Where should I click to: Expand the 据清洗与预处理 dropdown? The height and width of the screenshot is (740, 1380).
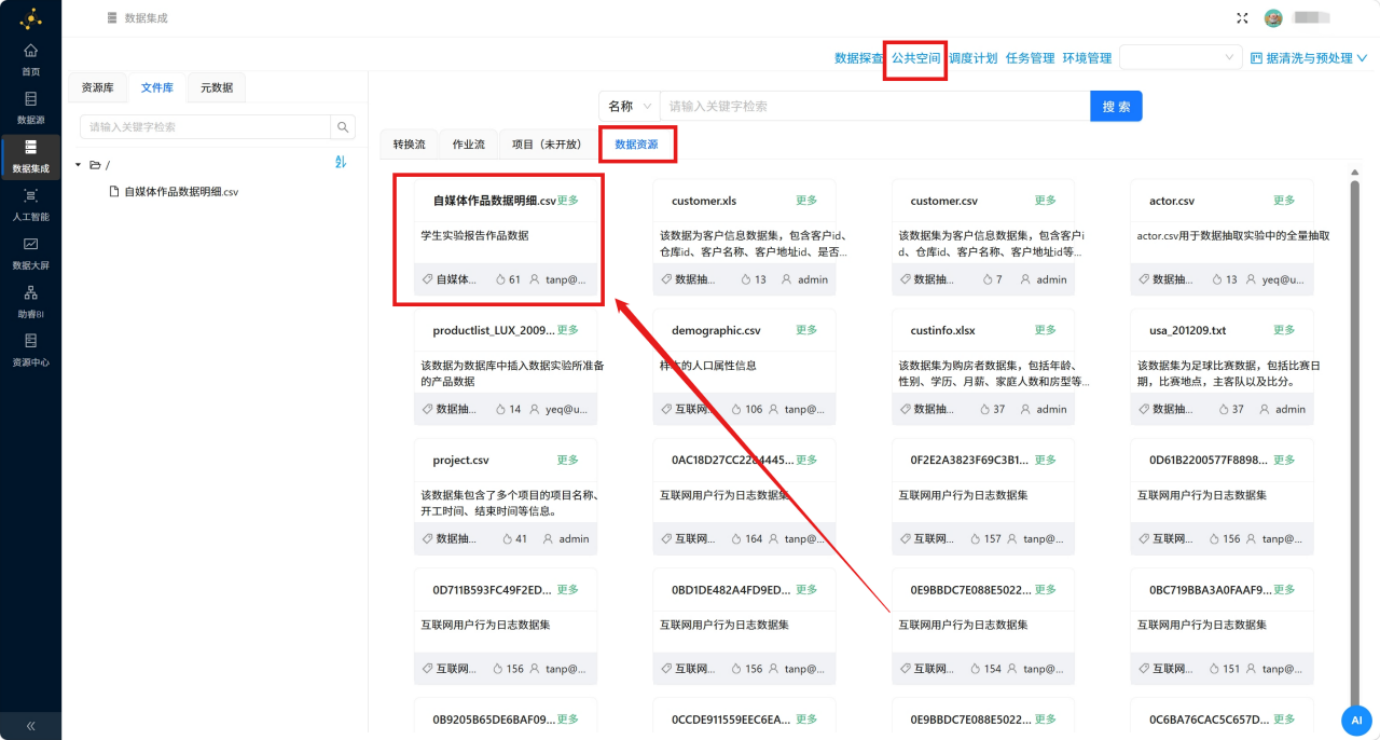[x=1361, y=59]
